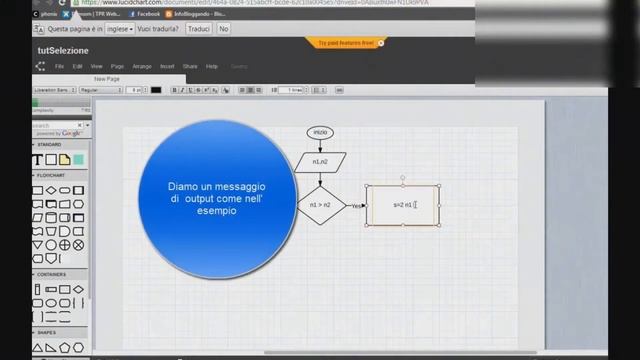Toggle bold text formatting
Screen dimensions: 640x360
click(x=174, y=90)
